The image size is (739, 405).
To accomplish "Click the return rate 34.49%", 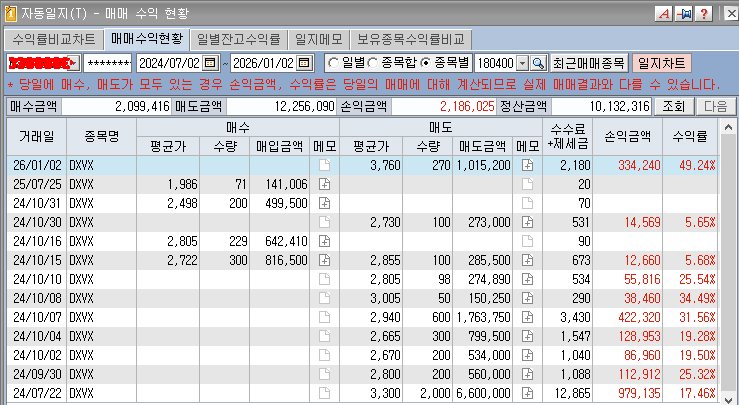I will point(697,298).
